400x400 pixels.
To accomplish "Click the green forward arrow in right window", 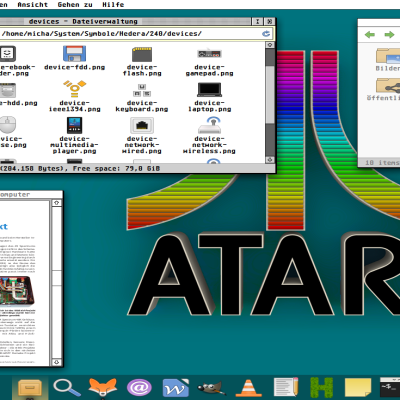I will pos(389,34).
